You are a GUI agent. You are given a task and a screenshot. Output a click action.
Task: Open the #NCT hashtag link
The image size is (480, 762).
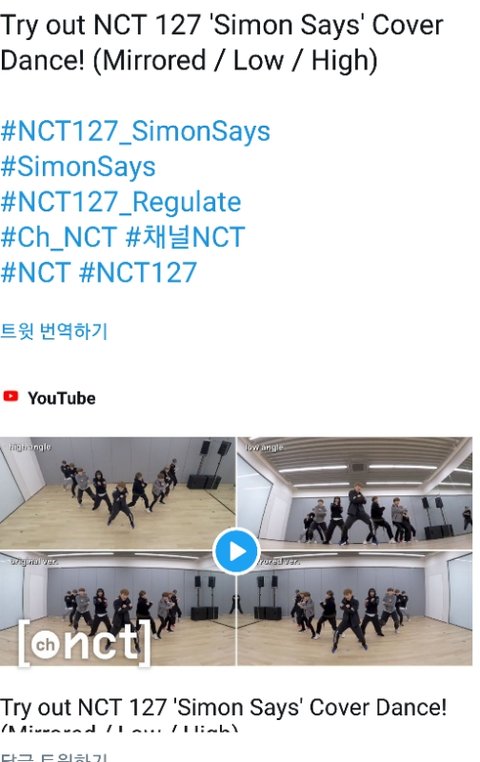pyautogui.click(x=35, y=272)
